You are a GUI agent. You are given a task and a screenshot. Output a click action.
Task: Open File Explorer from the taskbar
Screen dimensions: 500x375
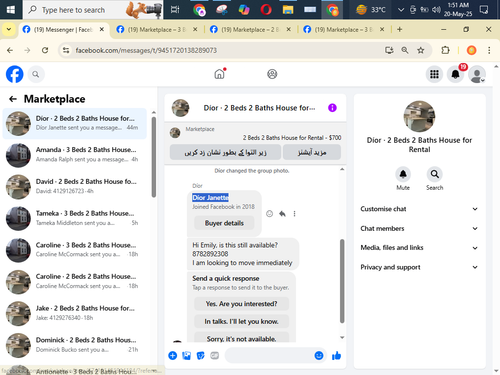288,10
